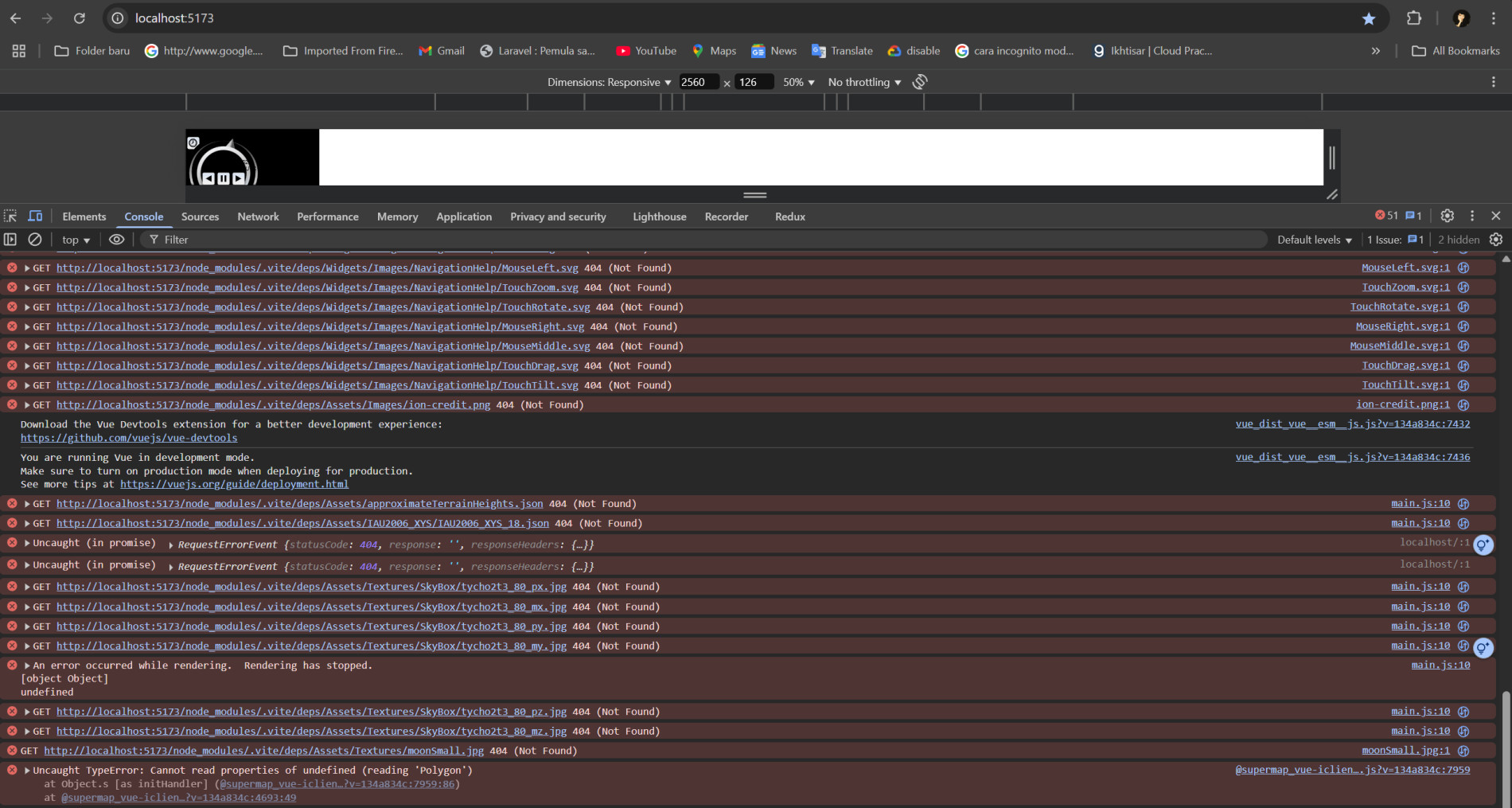Image resolution: width=1512 pixels, height=808 pixels.
Task: Activate the inspect element picker tool
Action: click(x=10, y=217)
